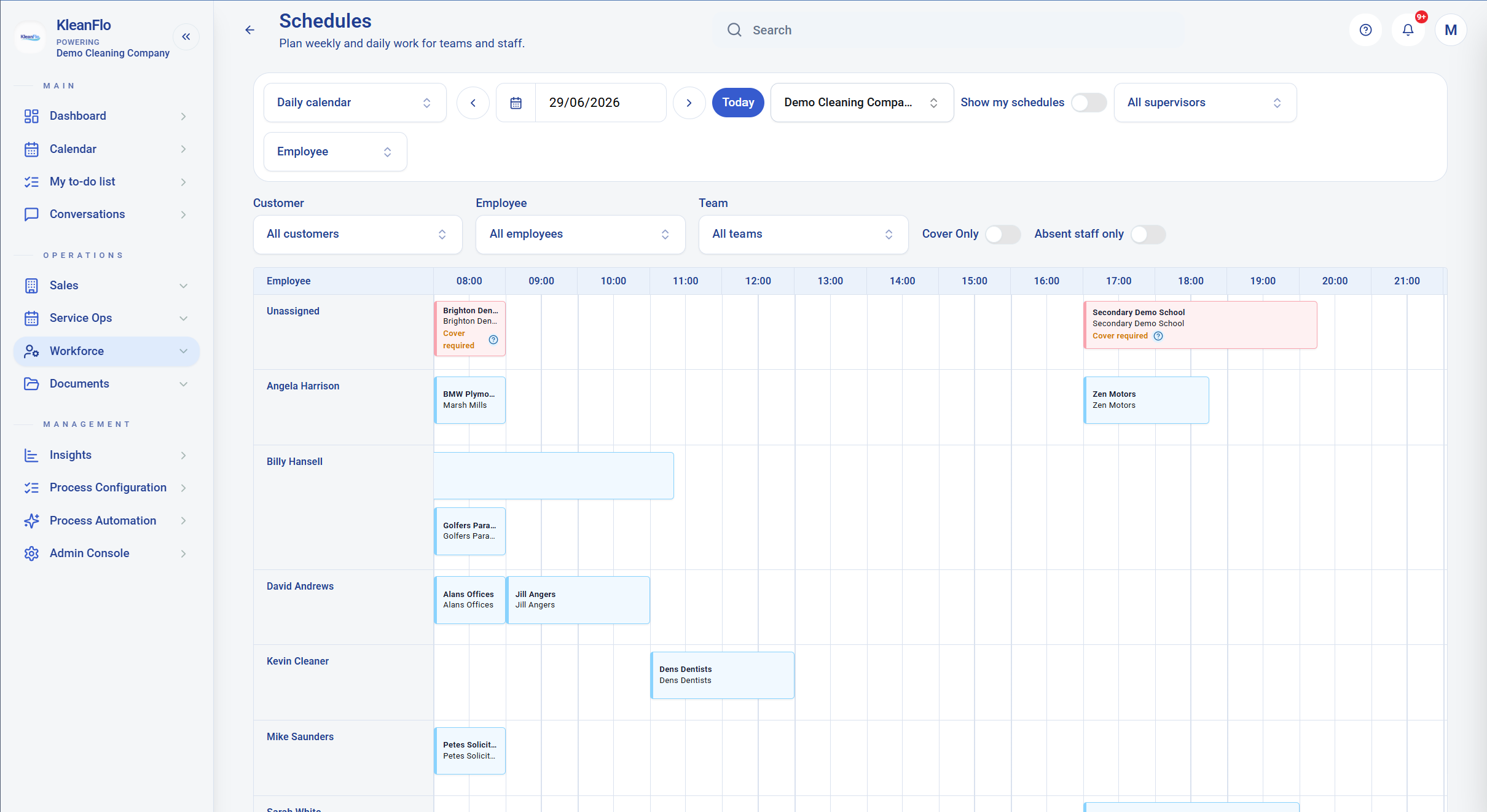Open the Secondary Demo School shift
The image size is (1487, 812).
1200,325
